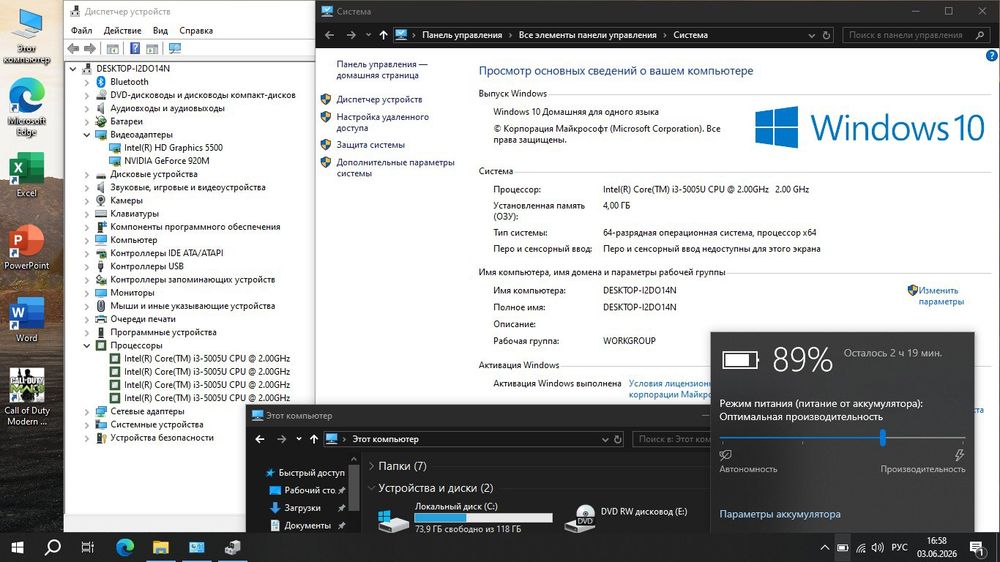Expand the Сетевые адаптеры node
1000x562 pixels.
(87, 411)
